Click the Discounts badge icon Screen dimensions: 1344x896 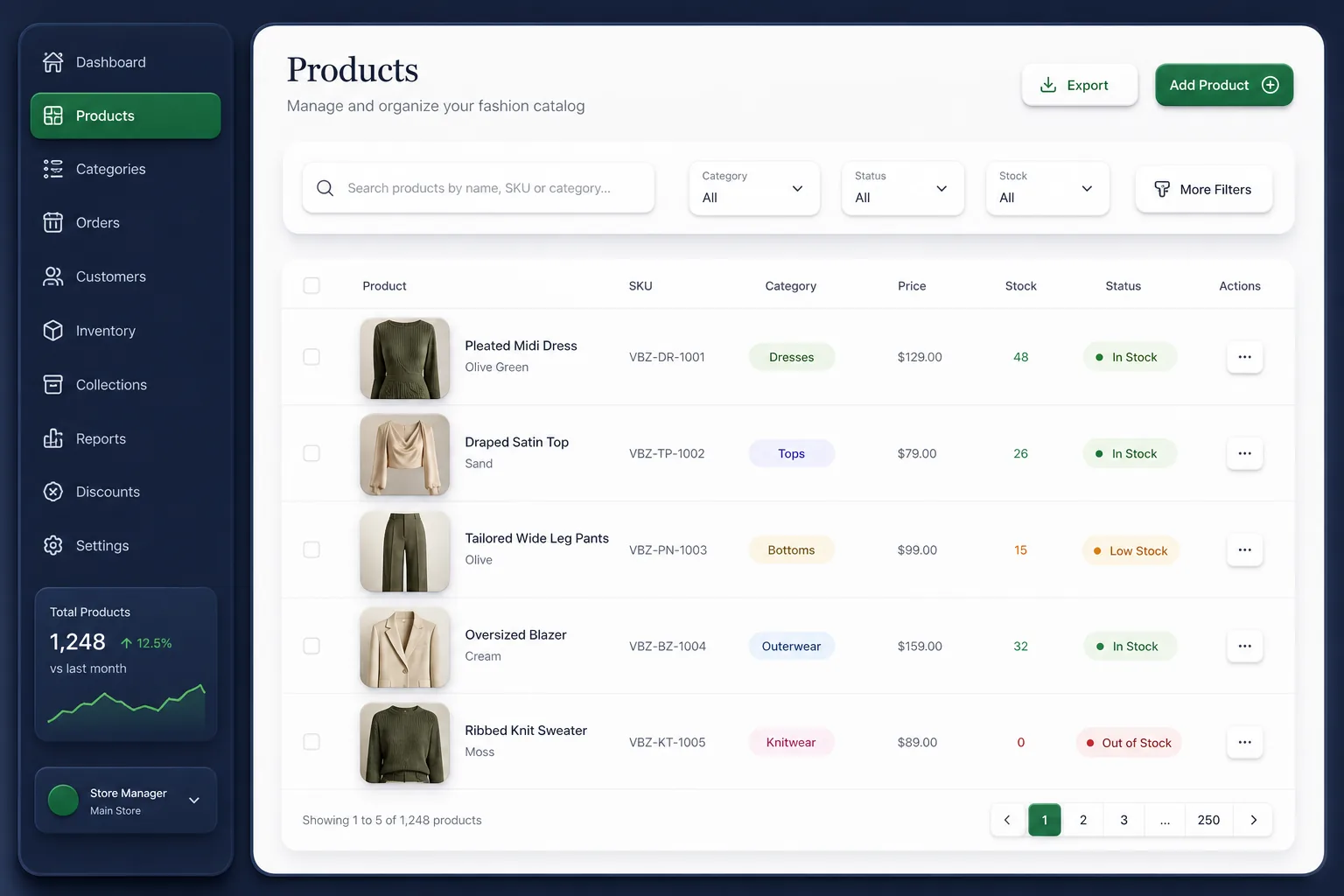point(53,492)
